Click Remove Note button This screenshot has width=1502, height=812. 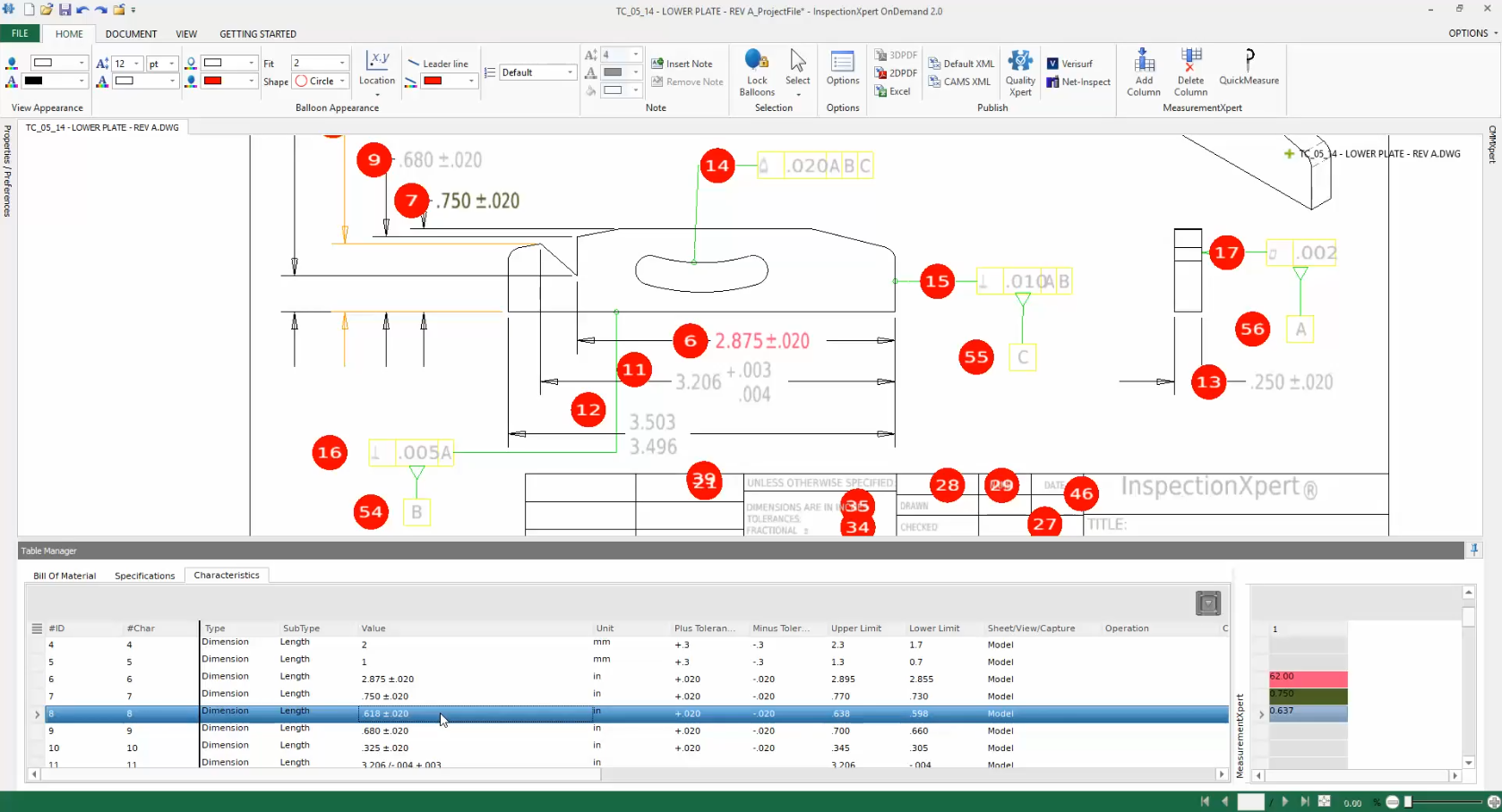coord(687,81)
